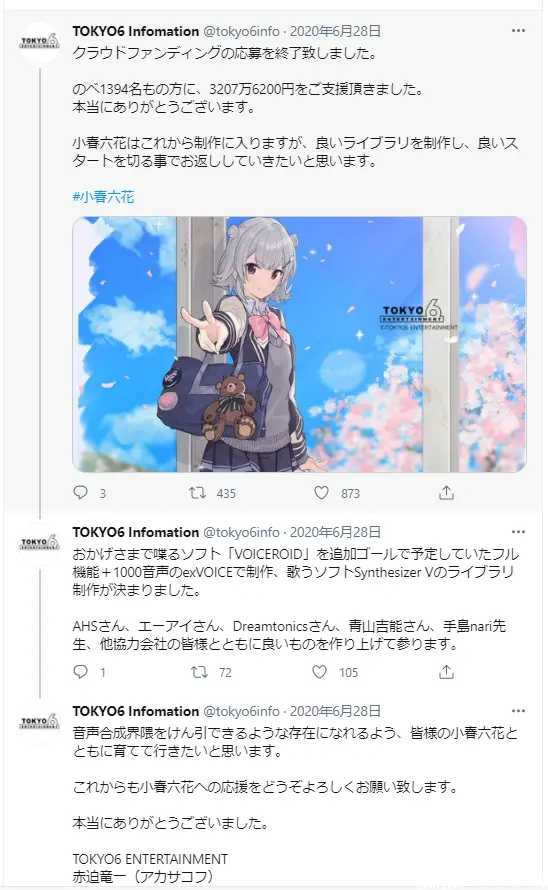Open the more options menu on second tweet
Viewport: 548px width, 890px height.
tap(518, 532)
